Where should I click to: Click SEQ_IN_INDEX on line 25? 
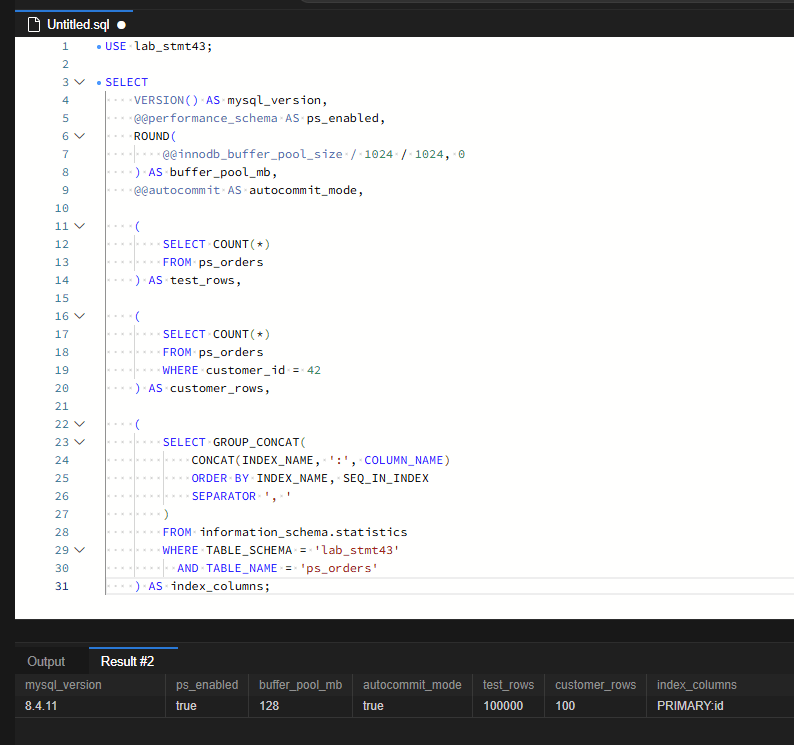(386, 479)
